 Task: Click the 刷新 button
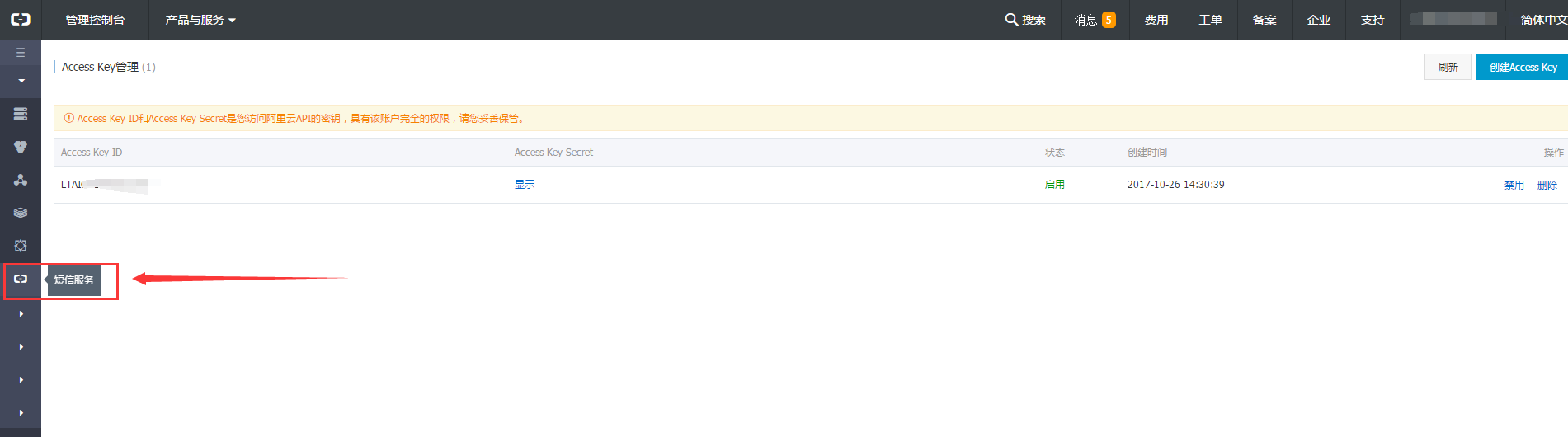(x=1448, y=67)
